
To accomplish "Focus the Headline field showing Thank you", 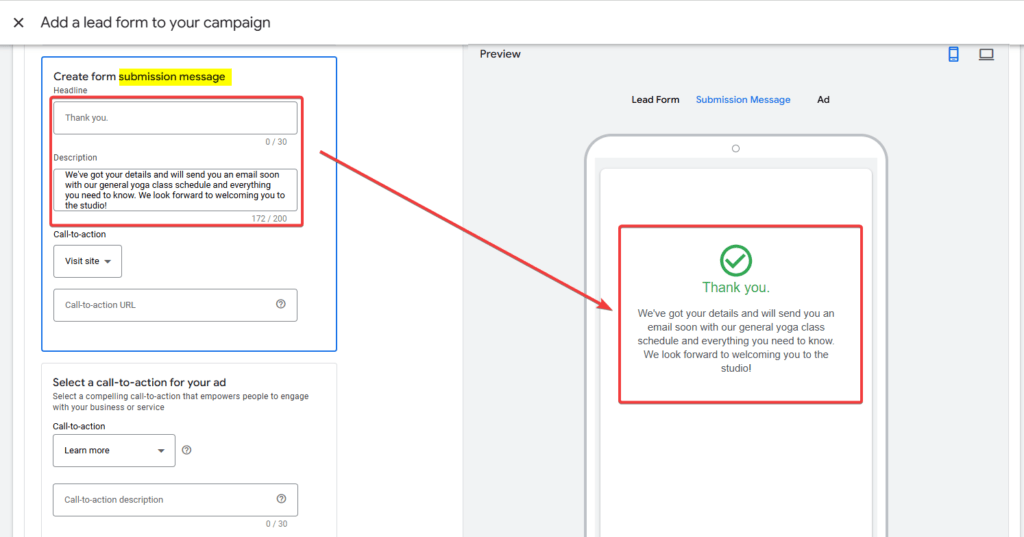I will (175, 118).
